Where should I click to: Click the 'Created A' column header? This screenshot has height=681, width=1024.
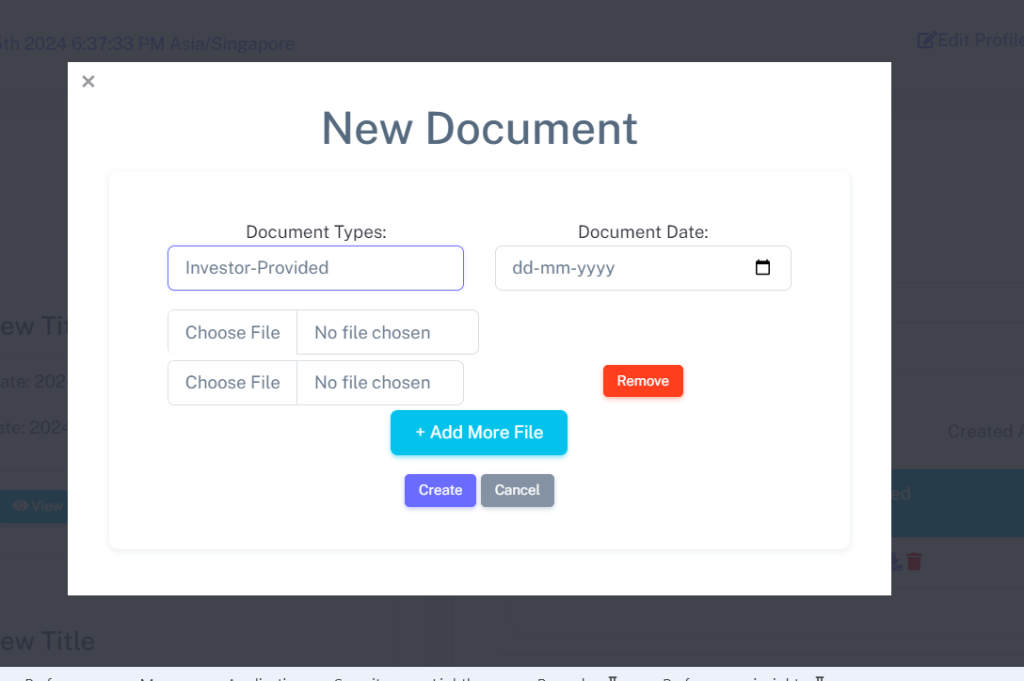click(x=984, y=431)
